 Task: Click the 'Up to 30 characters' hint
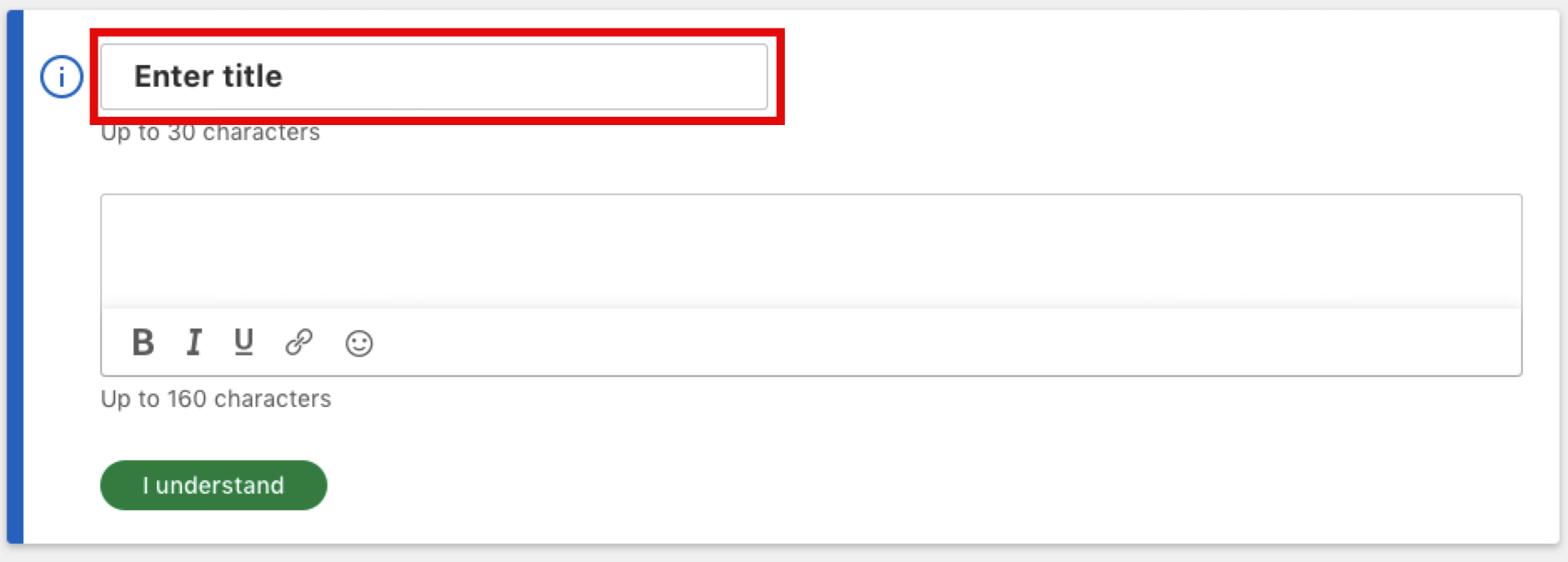(210, 133)
